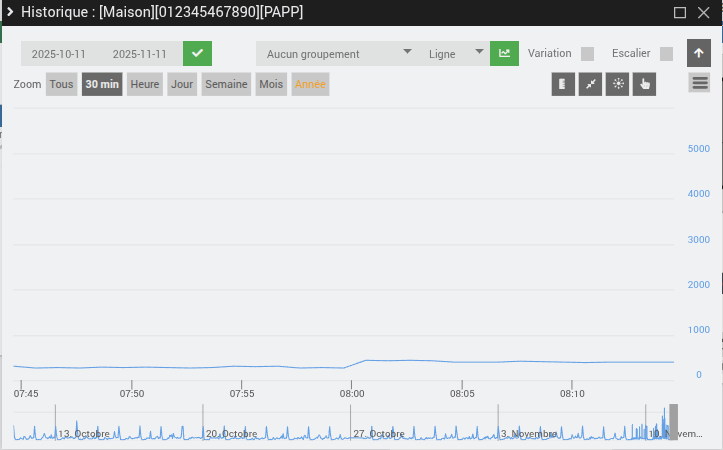Toggle the Variation checkbox
The height and width of the screenshot is (450, 723).
click(x=587, y=54)
